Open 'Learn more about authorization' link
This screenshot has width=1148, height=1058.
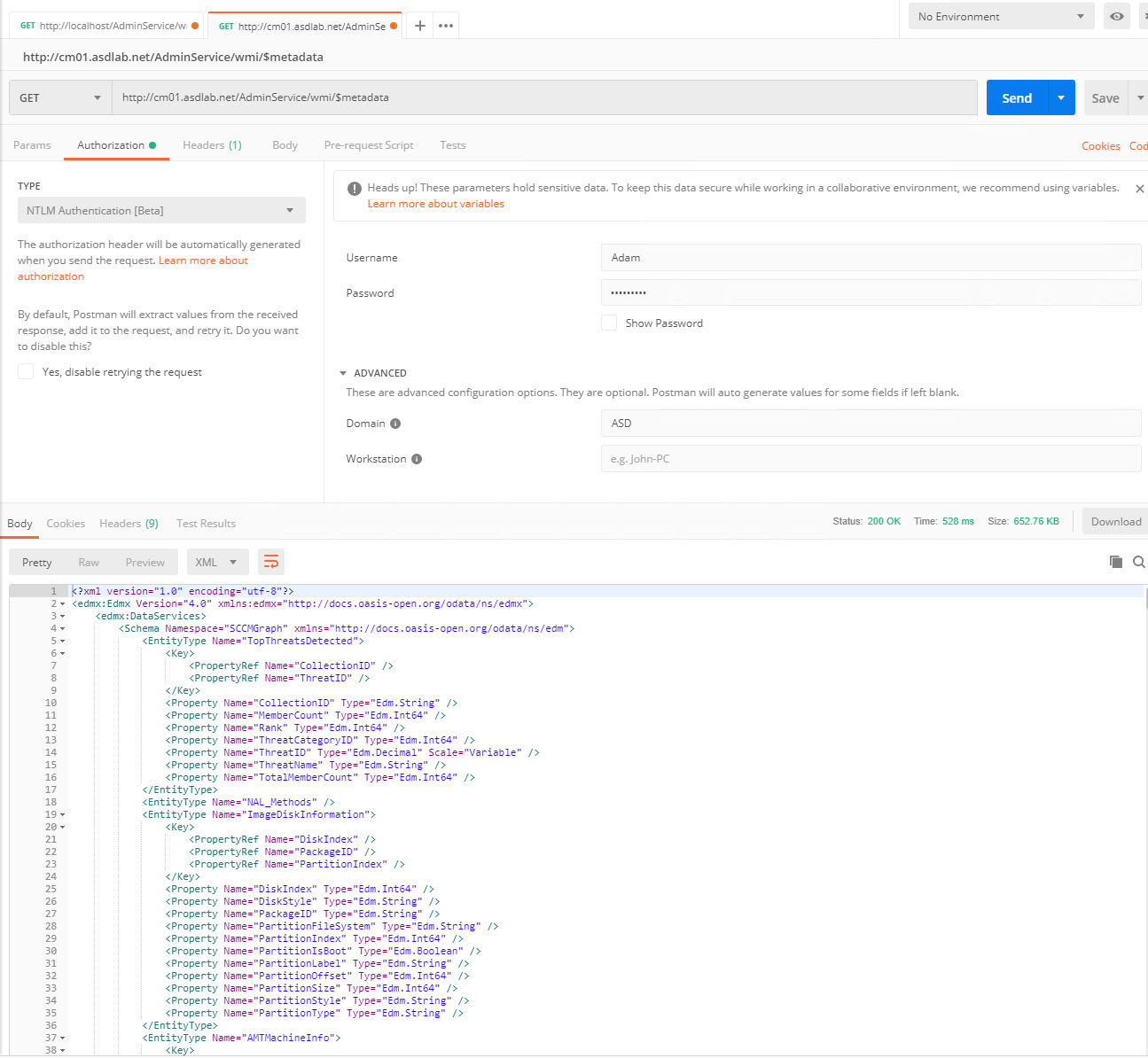tap(133, 268)
